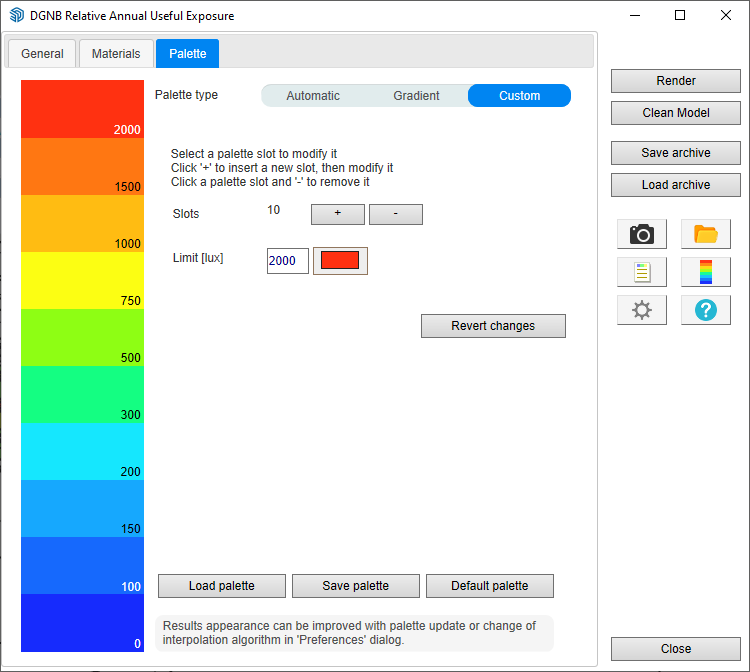Open the yellow folder icon

(706, 234)
